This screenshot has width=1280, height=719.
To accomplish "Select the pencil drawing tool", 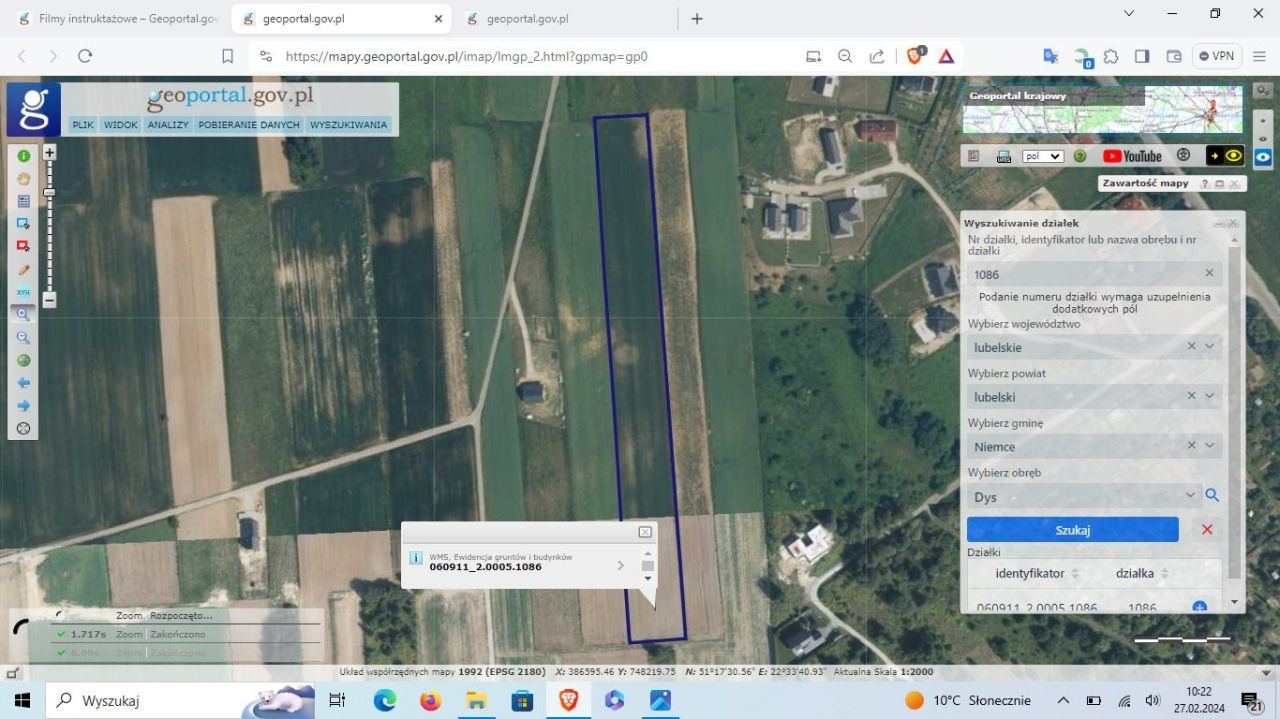I will [x=24, y=270].
